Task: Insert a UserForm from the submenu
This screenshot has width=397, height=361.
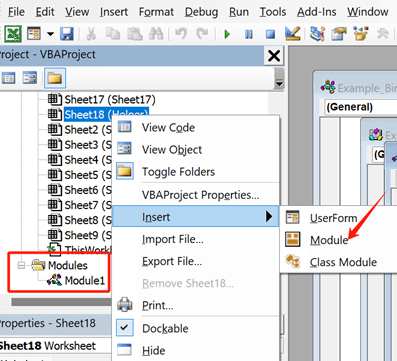Action: coord(339,218)
